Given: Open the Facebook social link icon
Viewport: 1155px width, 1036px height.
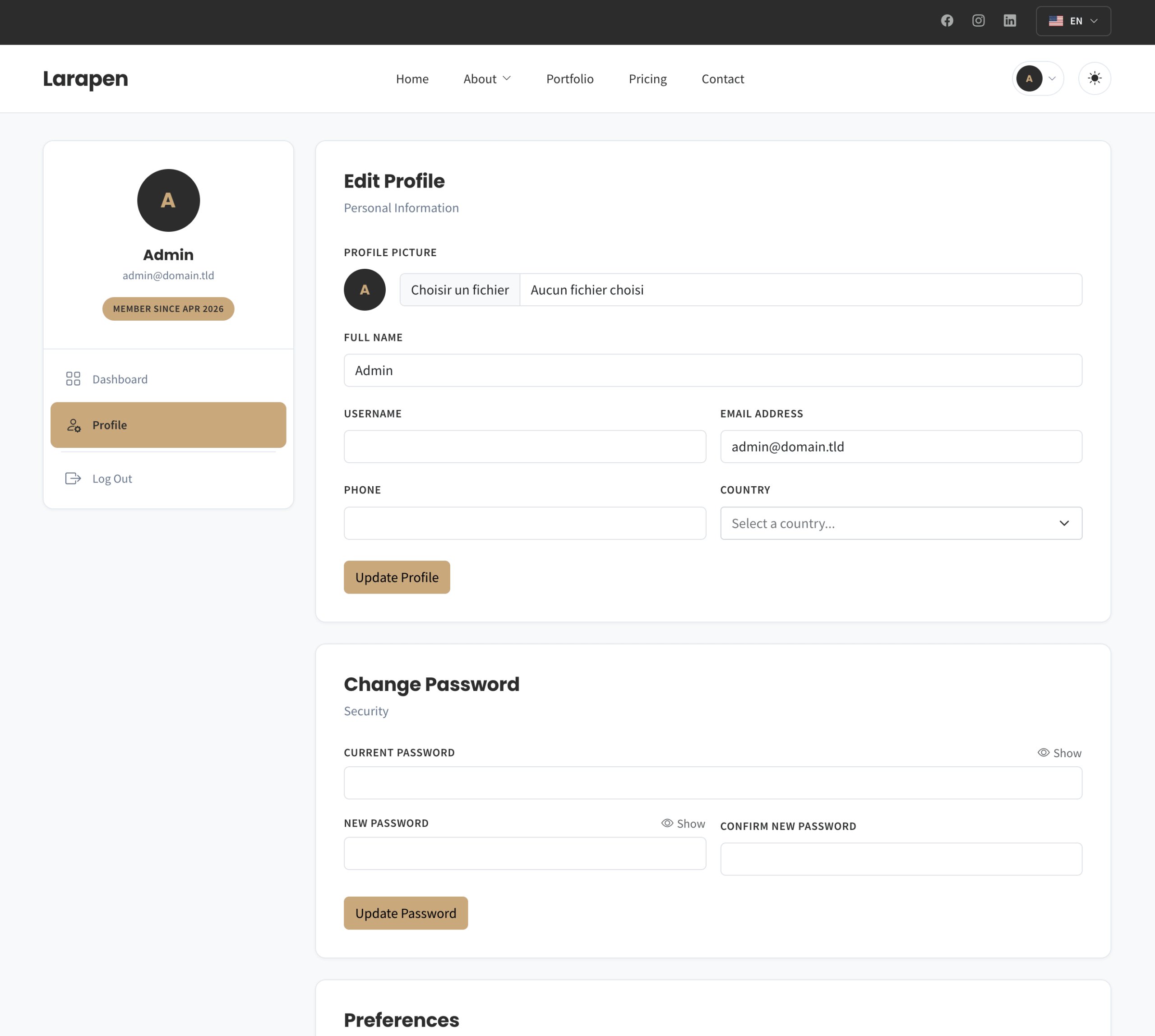Looking at the screenshot, I should coord(947,21).
